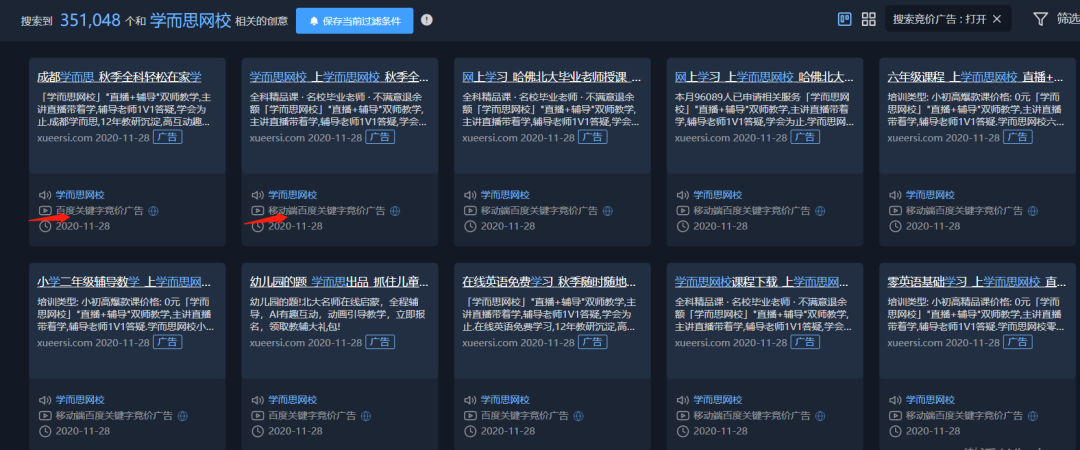Click video icon on 网上学习 哈佛北大毕业老师授课 card
This screenshot has height=450, width=1080.
click(x=470, y=211)
